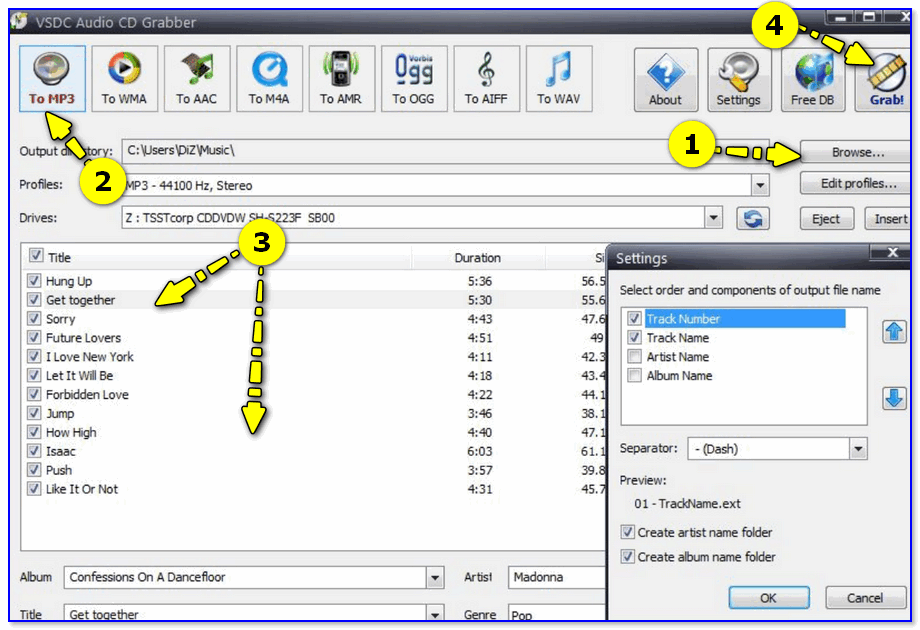Select the To WAV format icon

tap(558, 78)
